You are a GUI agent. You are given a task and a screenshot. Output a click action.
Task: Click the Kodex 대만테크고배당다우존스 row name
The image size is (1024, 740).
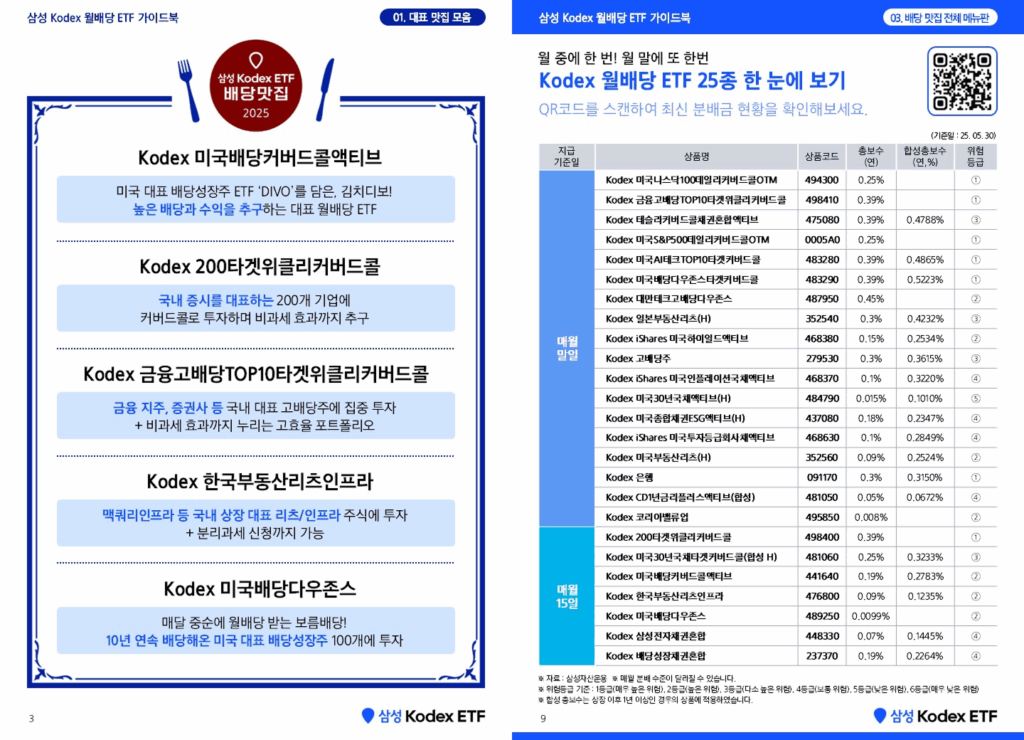click(669, 299)
